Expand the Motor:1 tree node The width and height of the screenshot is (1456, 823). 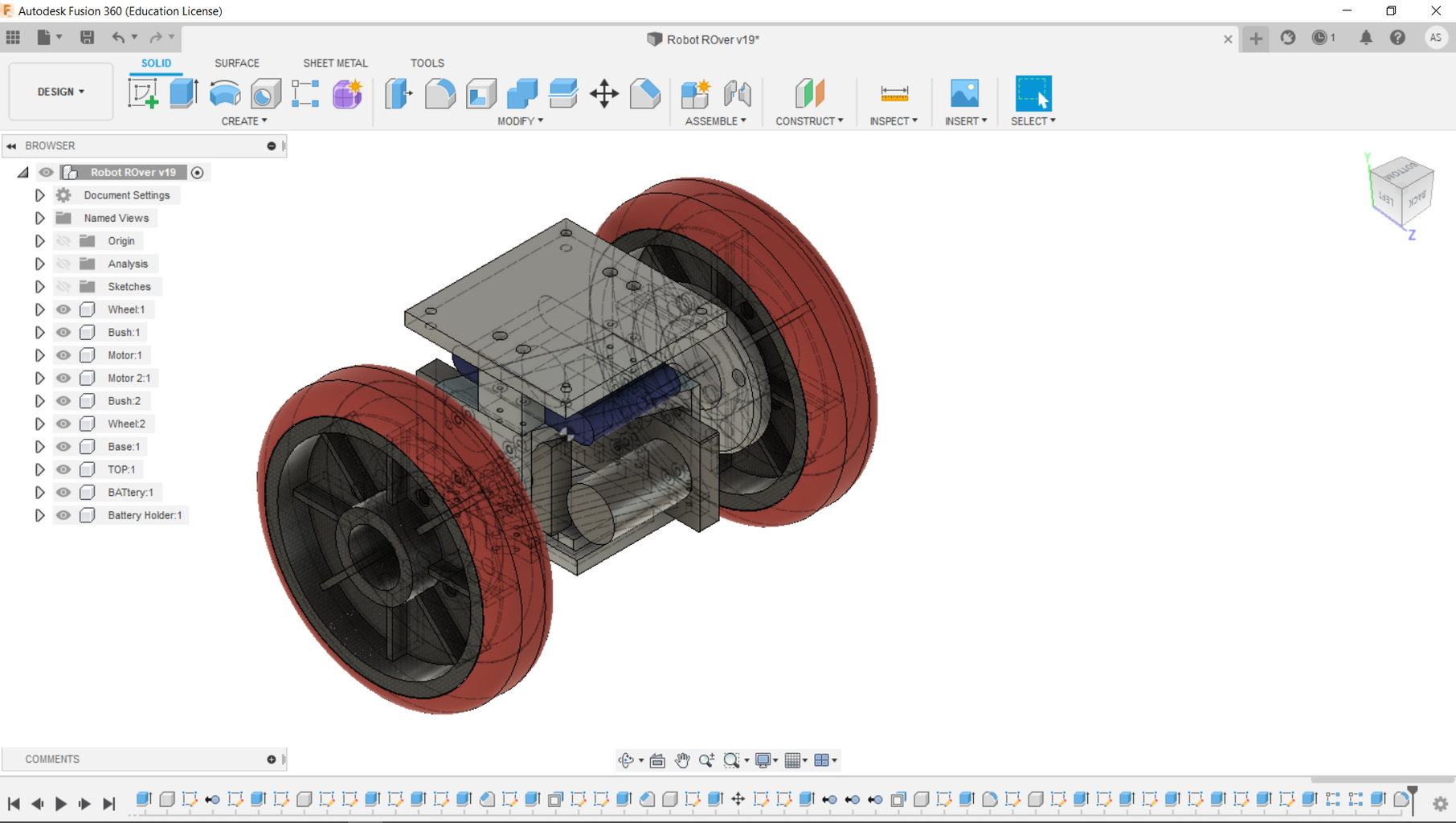click(x=39, y=355)
